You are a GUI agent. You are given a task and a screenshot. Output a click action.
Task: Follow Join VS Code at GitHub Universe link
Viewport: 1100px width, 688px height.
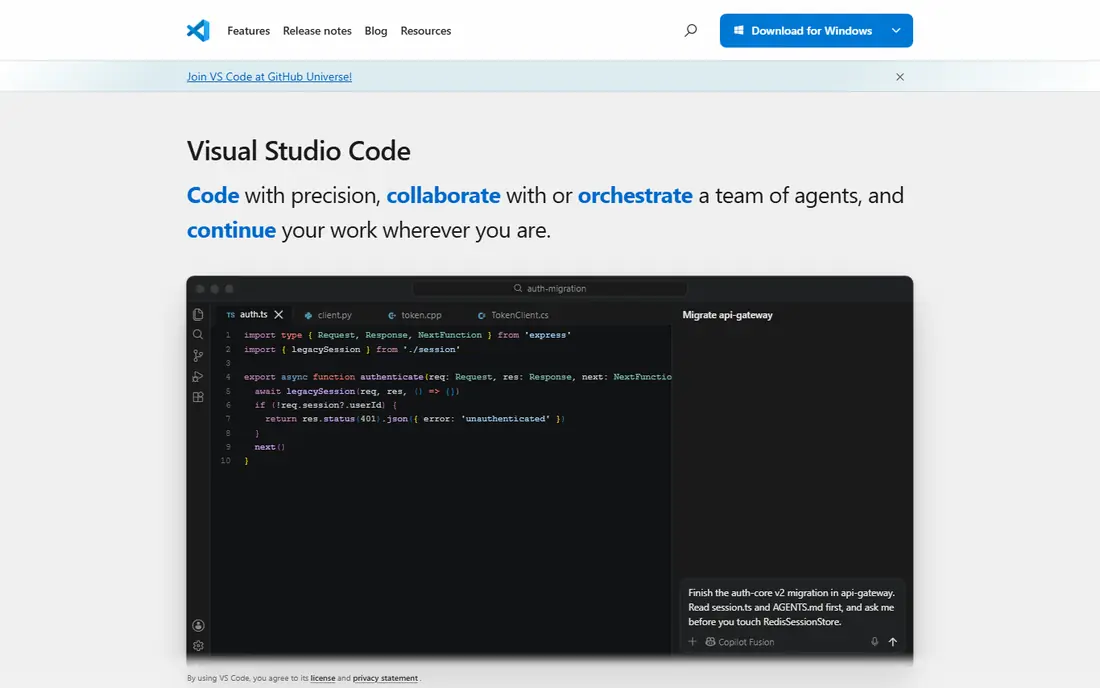tap(269, 76)
